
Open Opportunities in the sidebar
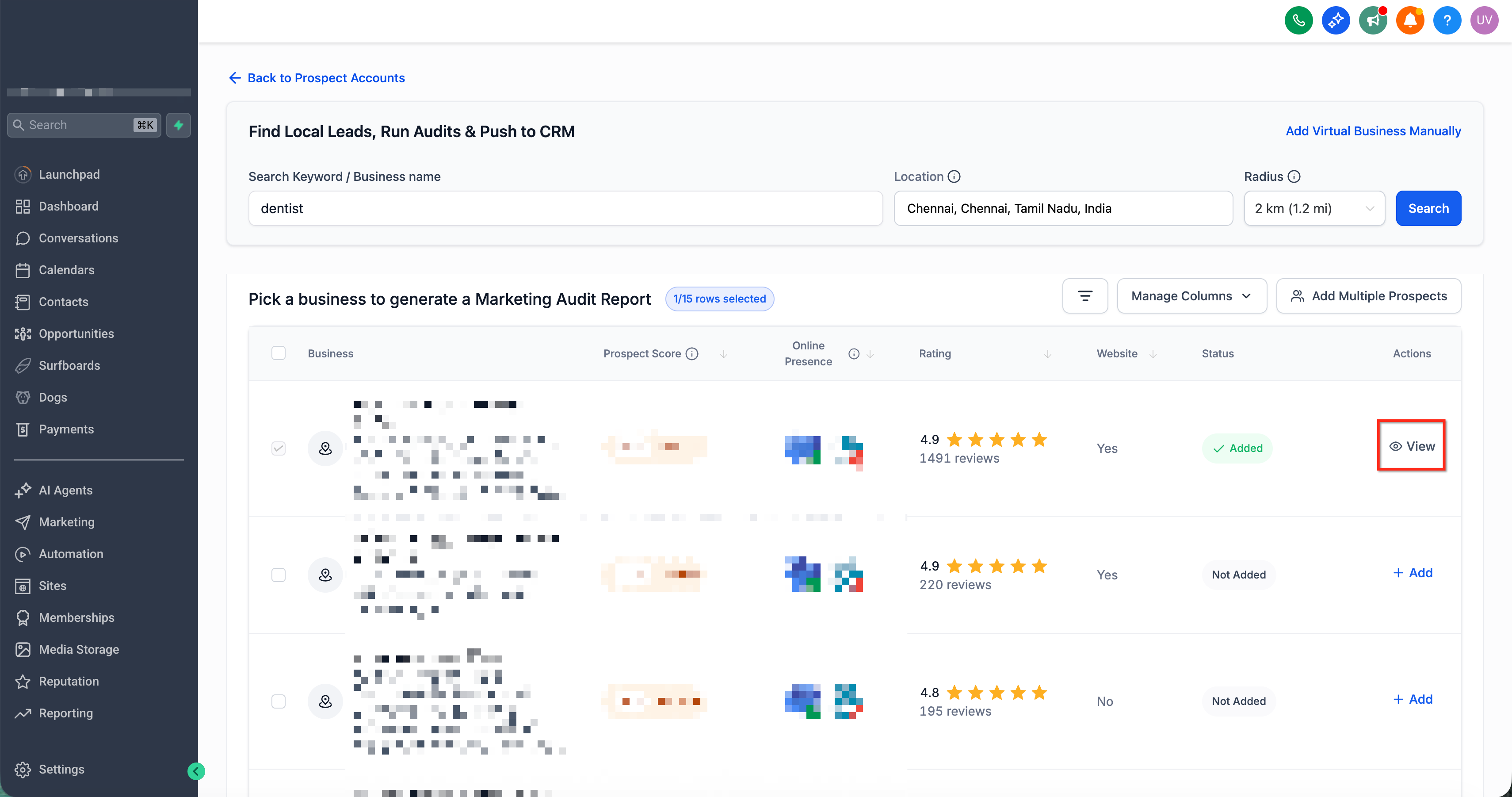click(x=76, y=333)
